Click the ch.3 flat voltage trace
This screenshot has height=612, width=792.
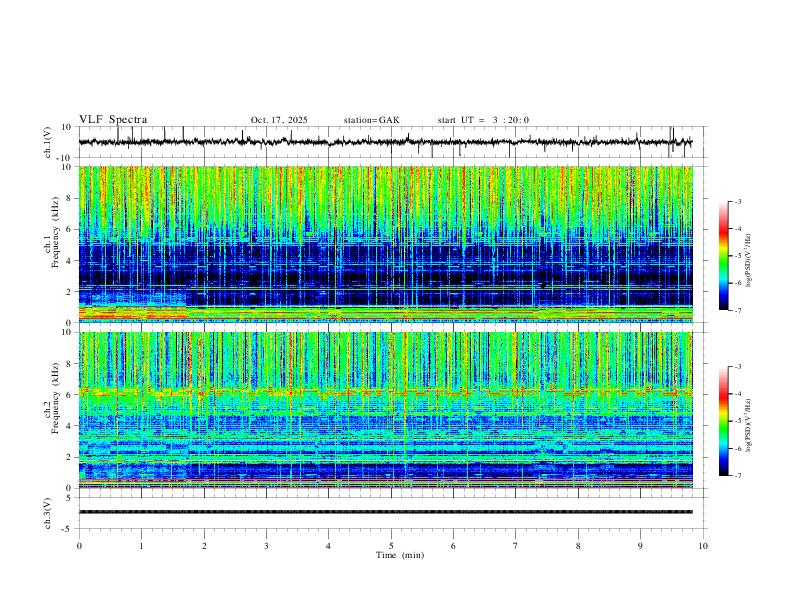click(x=385, y=512)
